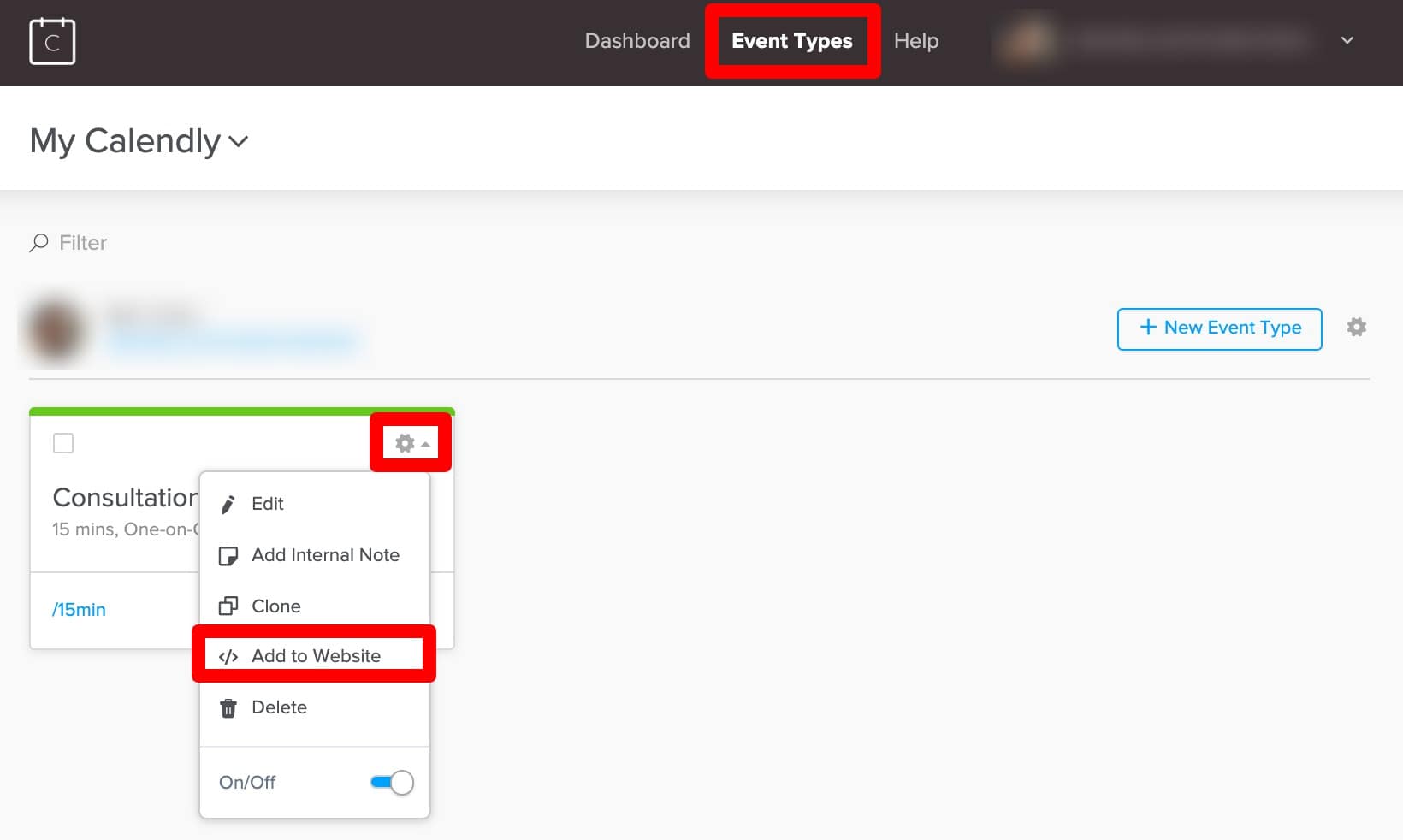Click the Consultation card gear icon

[405, 443]
